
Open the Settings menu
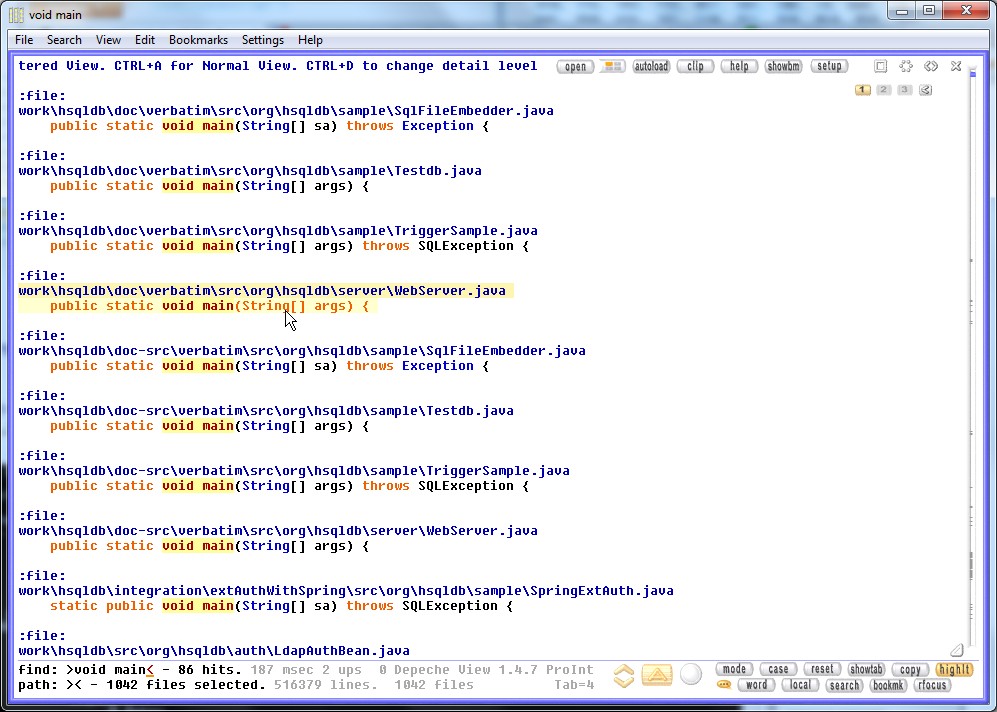pyautogui.click(x=263, y=40)
